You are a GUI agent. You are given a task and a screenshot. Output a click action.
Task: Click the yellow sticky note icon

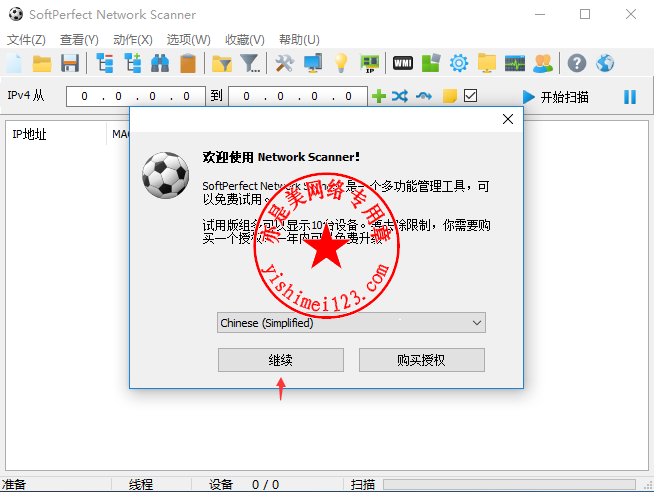450,96
